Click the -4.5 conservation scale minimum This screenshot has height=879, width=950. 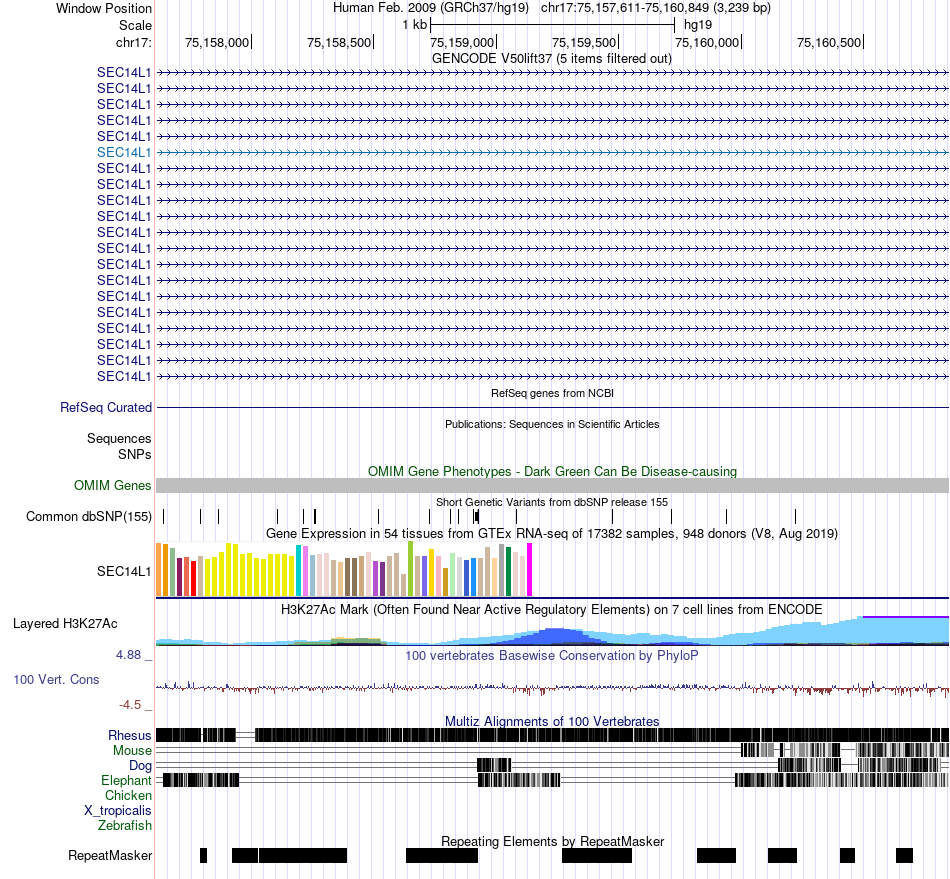coord(130,705)
